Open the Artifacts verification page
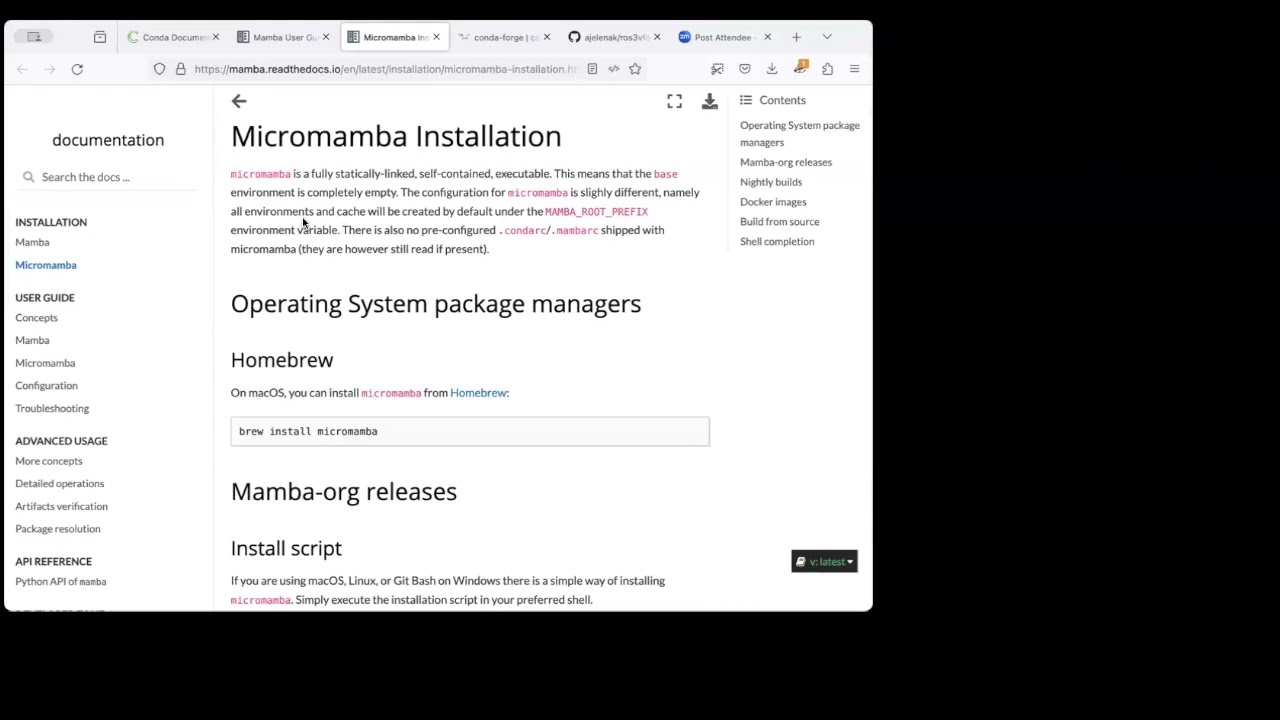Screen dimensions: 1280x720 tap(61, 506)
